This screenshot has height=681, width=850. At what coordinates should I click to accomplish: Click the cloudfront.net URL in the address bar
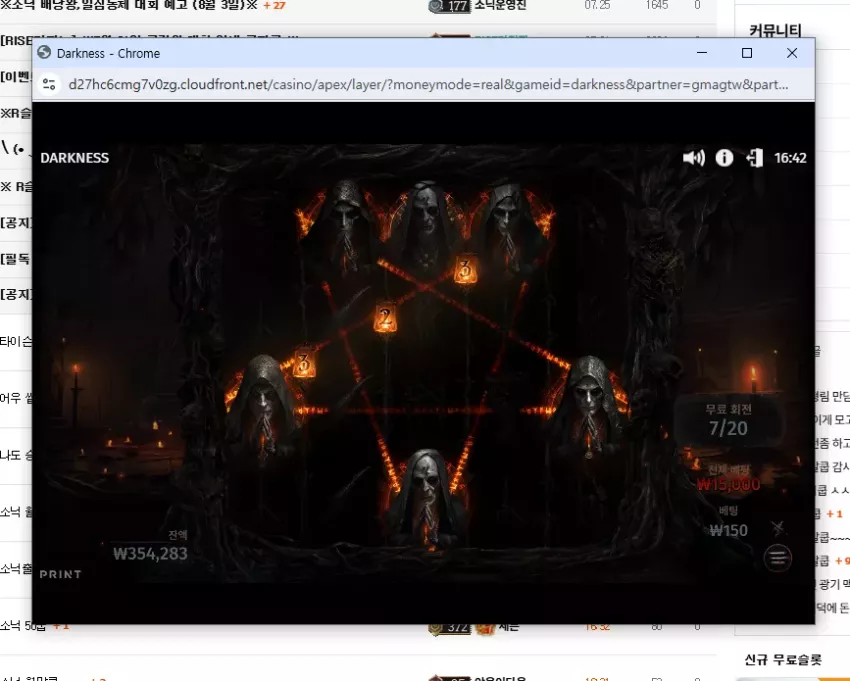click(x=428, y=85)
